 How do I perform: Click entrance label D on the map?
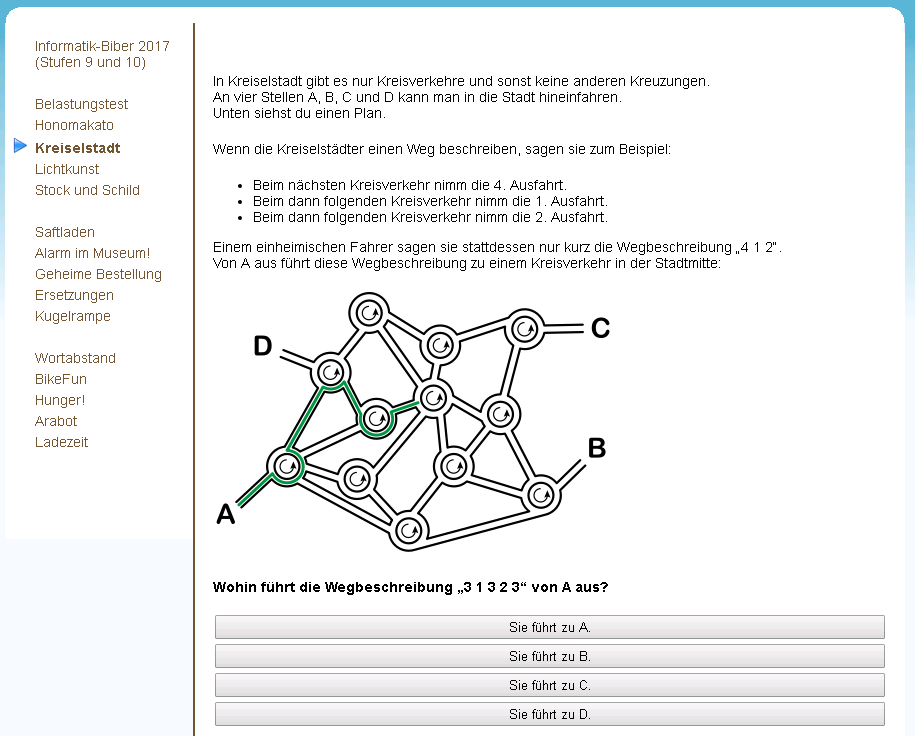pyautogui.click(x=263, y=346)
